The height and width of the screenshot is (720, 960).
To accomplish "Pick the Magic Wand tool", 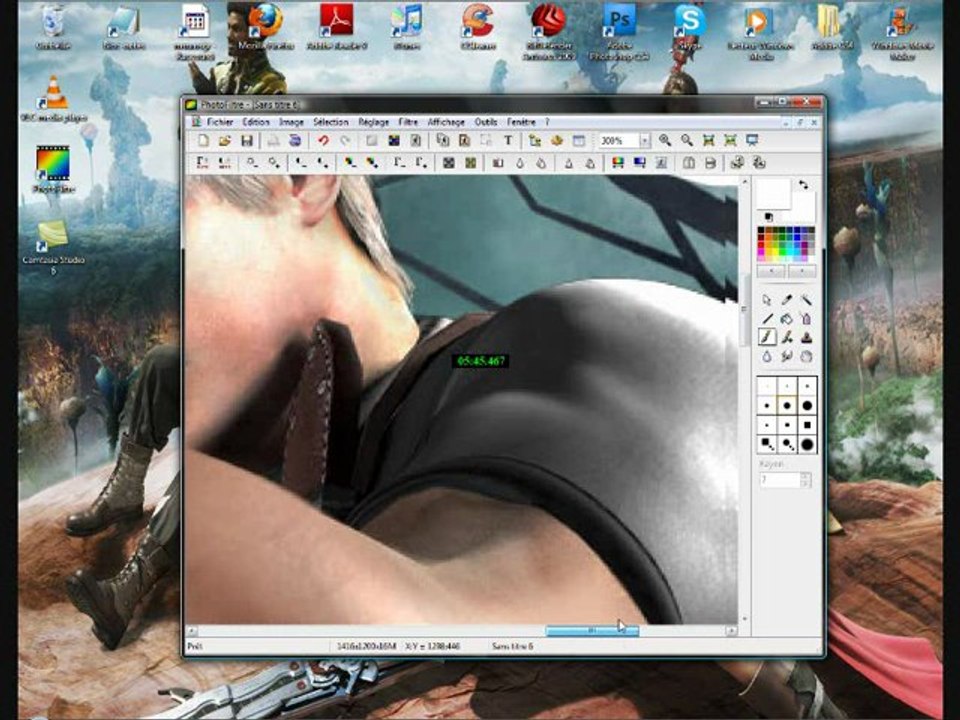I will click(x=806, y=300).
